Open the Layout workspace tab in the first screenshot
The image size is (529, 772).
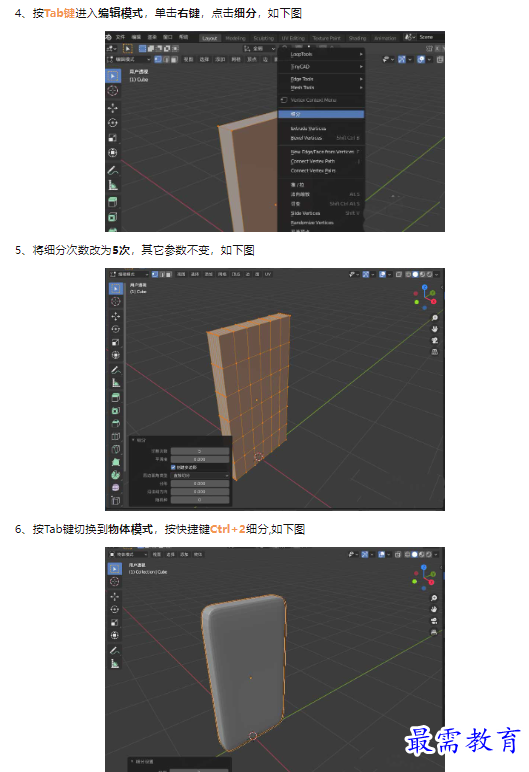coord(210,38)
